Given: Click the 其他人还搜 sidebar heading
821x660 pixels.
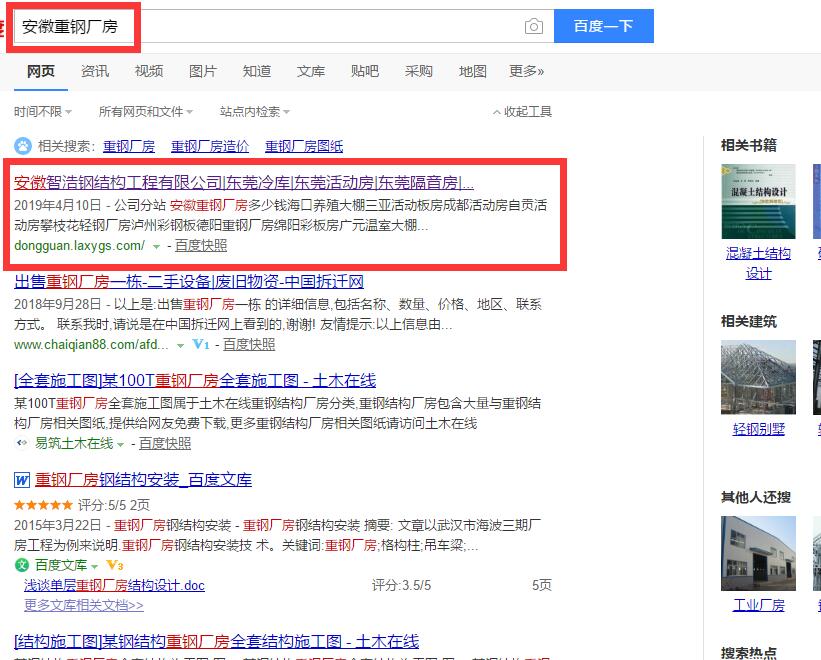Looking at the screenshot, I should click(x=756, y=497).
